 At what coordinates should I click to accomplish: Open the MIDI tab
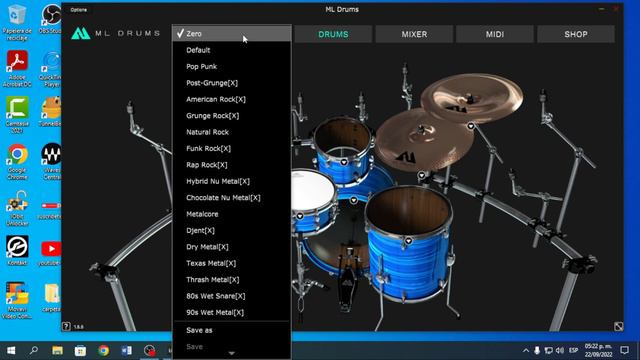495,34
